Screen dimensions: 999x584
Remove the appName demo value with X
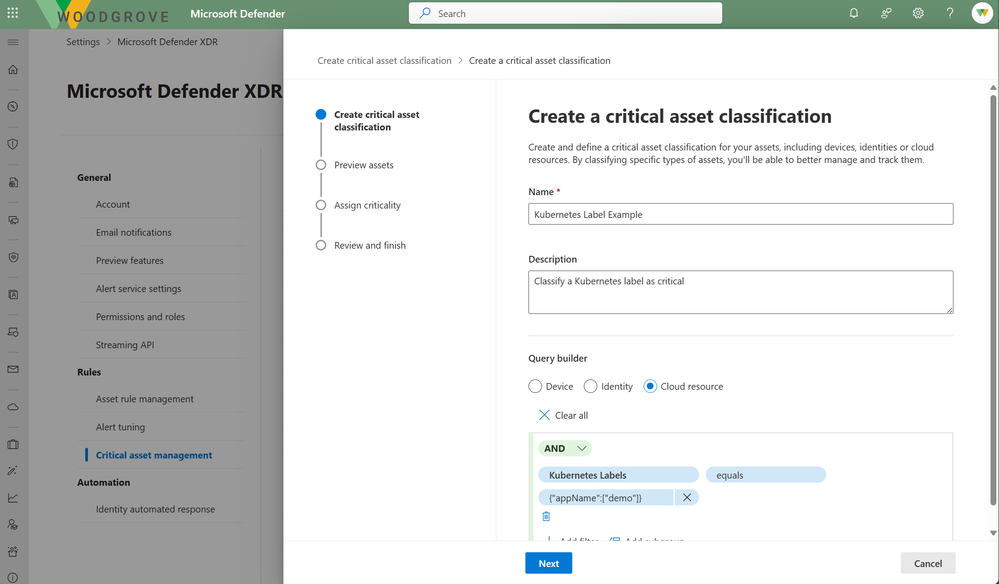click(687, 497)
